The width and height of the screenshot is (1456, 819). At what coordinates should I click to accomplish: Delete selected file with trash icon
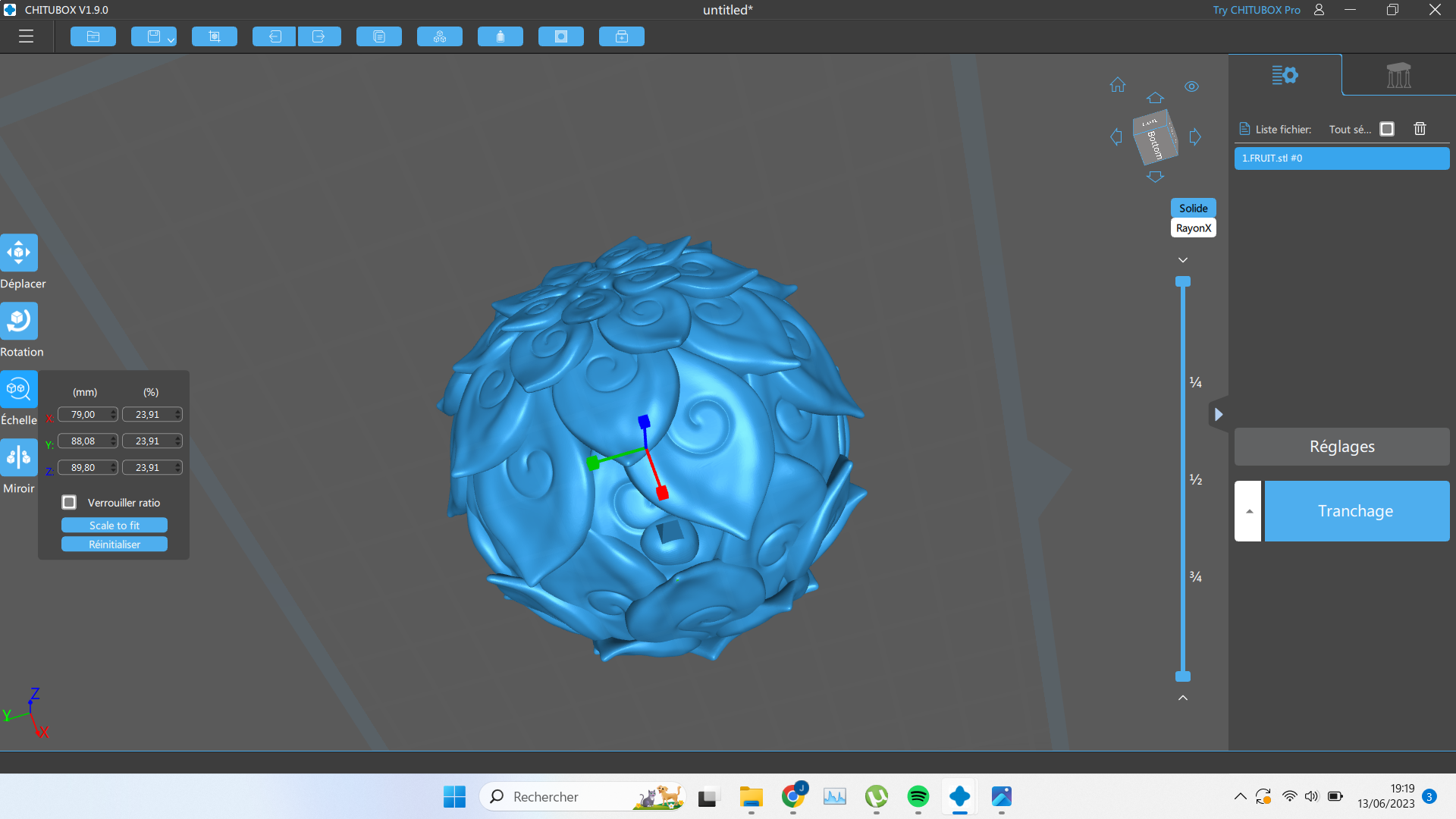pos(1420,129)
